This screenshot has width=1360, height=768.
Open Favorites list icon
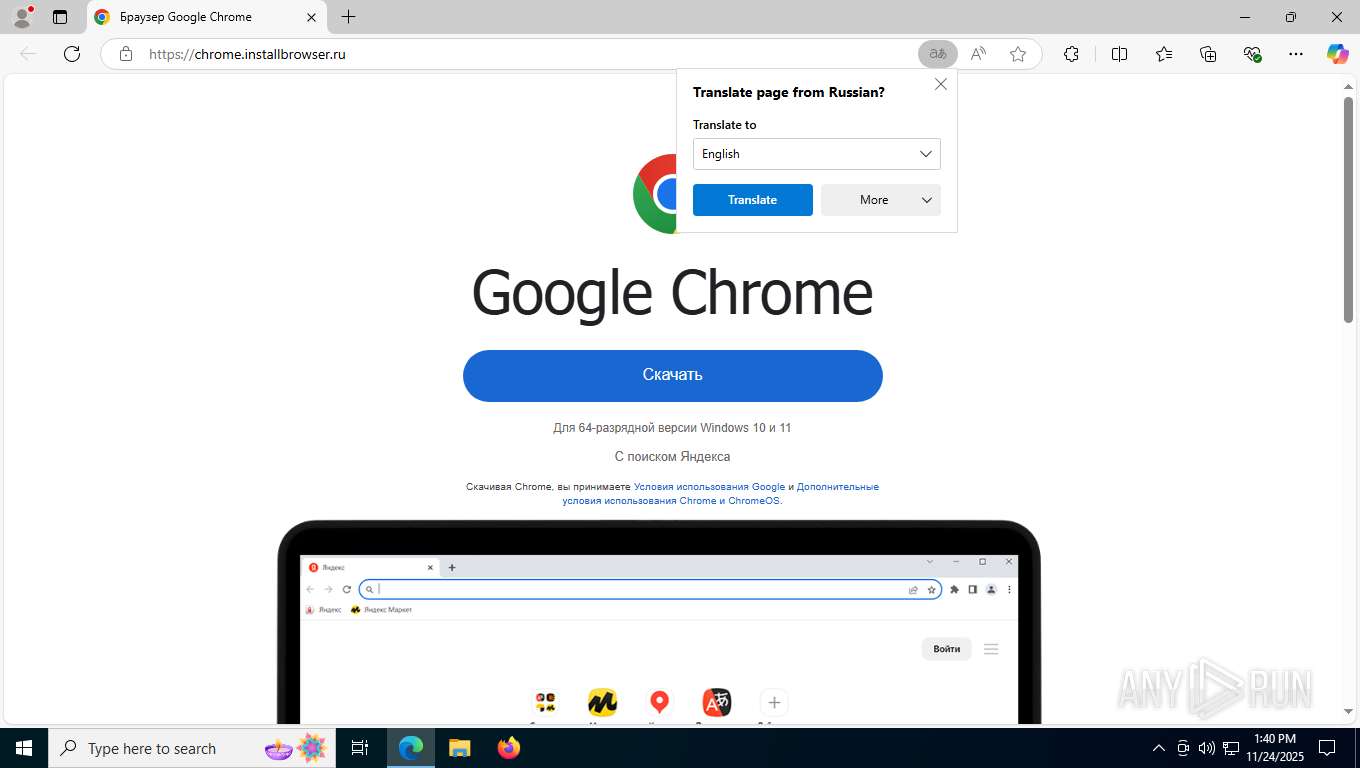pyautogui.click(x=1164, y=54)
